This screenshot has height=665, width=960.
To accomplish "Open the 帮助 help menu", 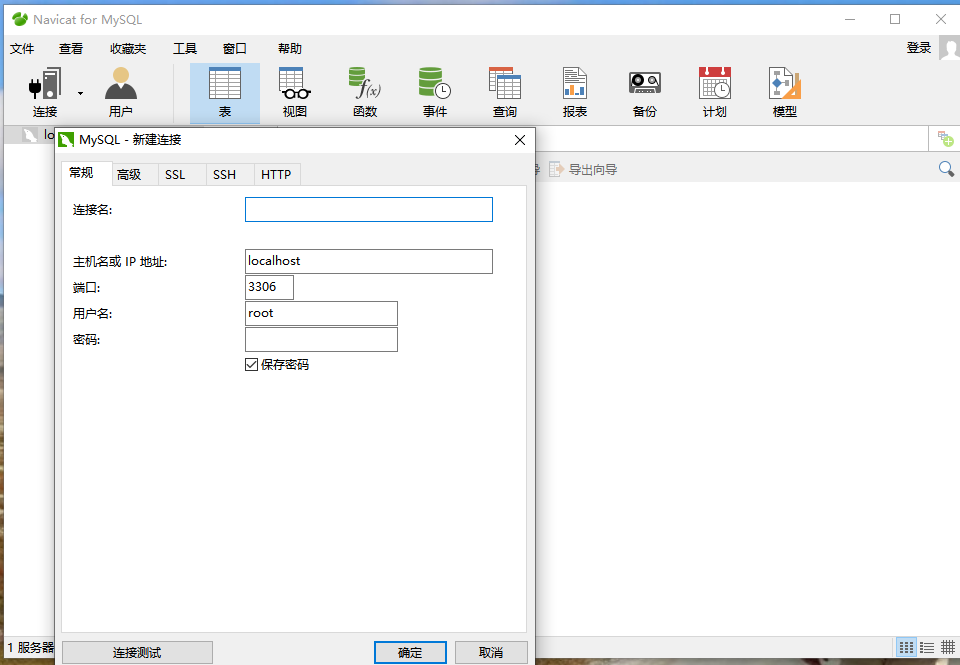I will [x=290, y=48].
